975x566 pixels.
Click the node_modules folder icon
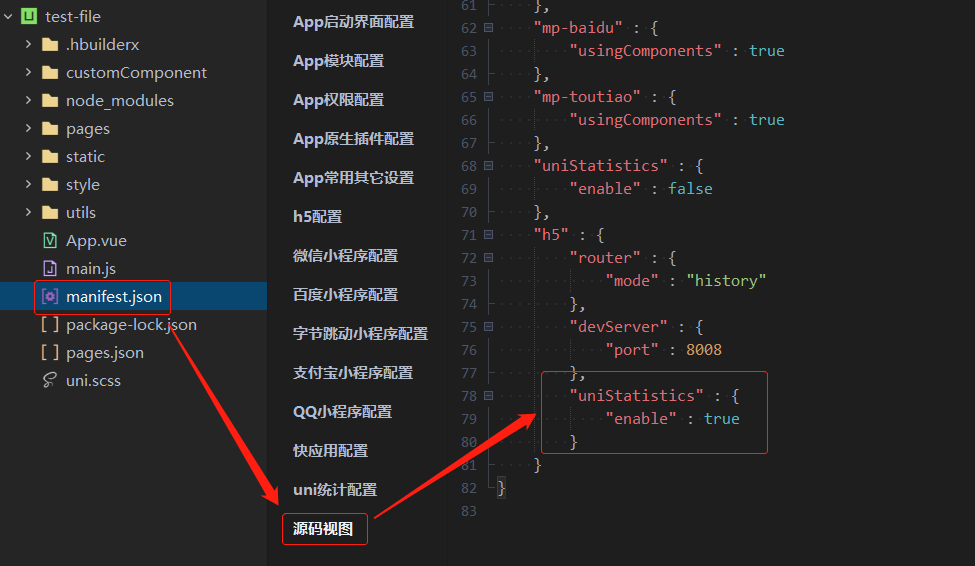[50, 101]
